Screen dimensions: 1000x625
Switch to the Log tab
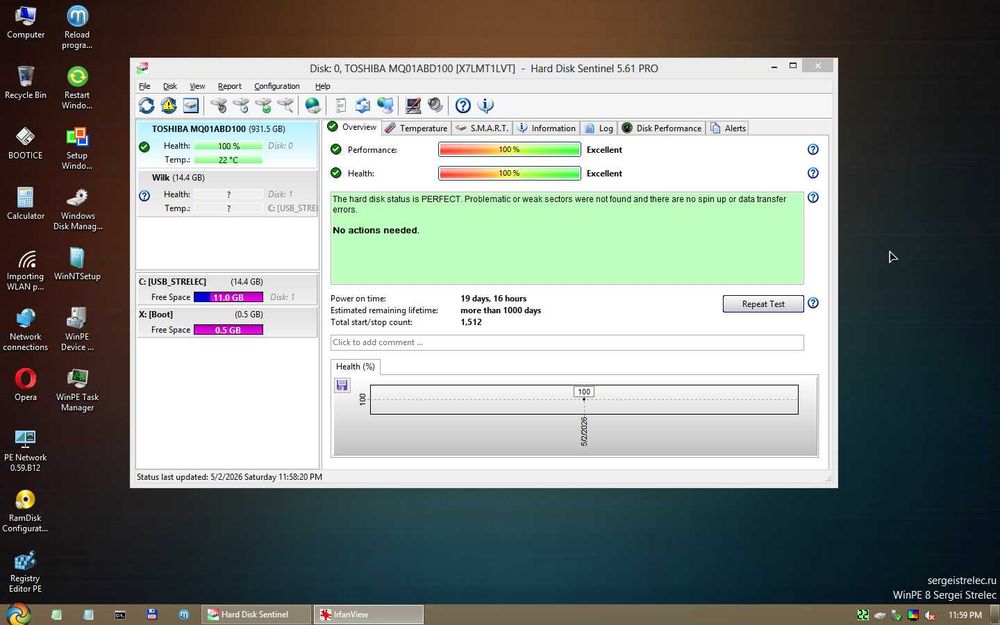(599, 128)
